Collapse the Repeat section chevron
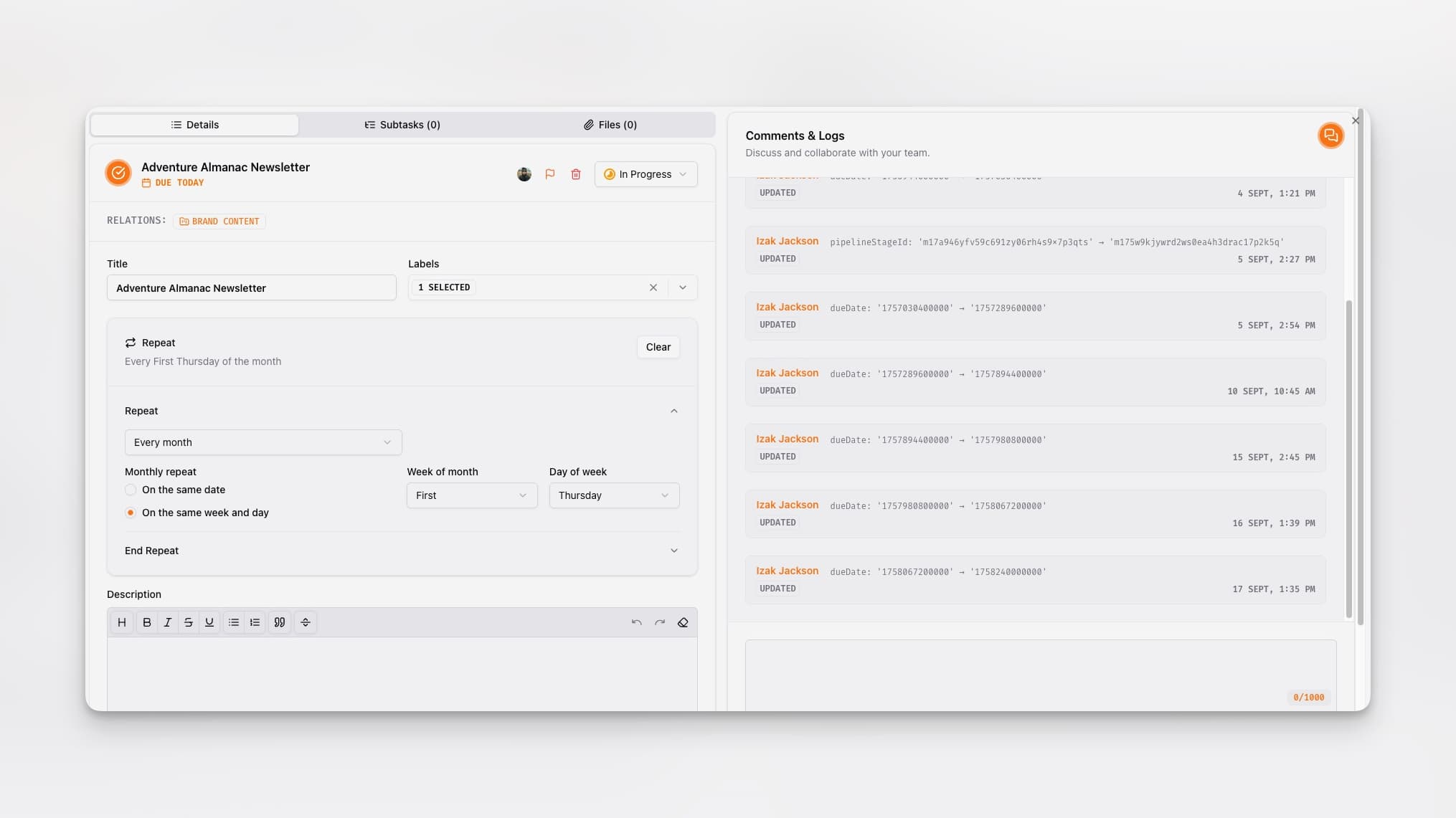The height and width of the screenshot is (818, 1456). (674, 411)
